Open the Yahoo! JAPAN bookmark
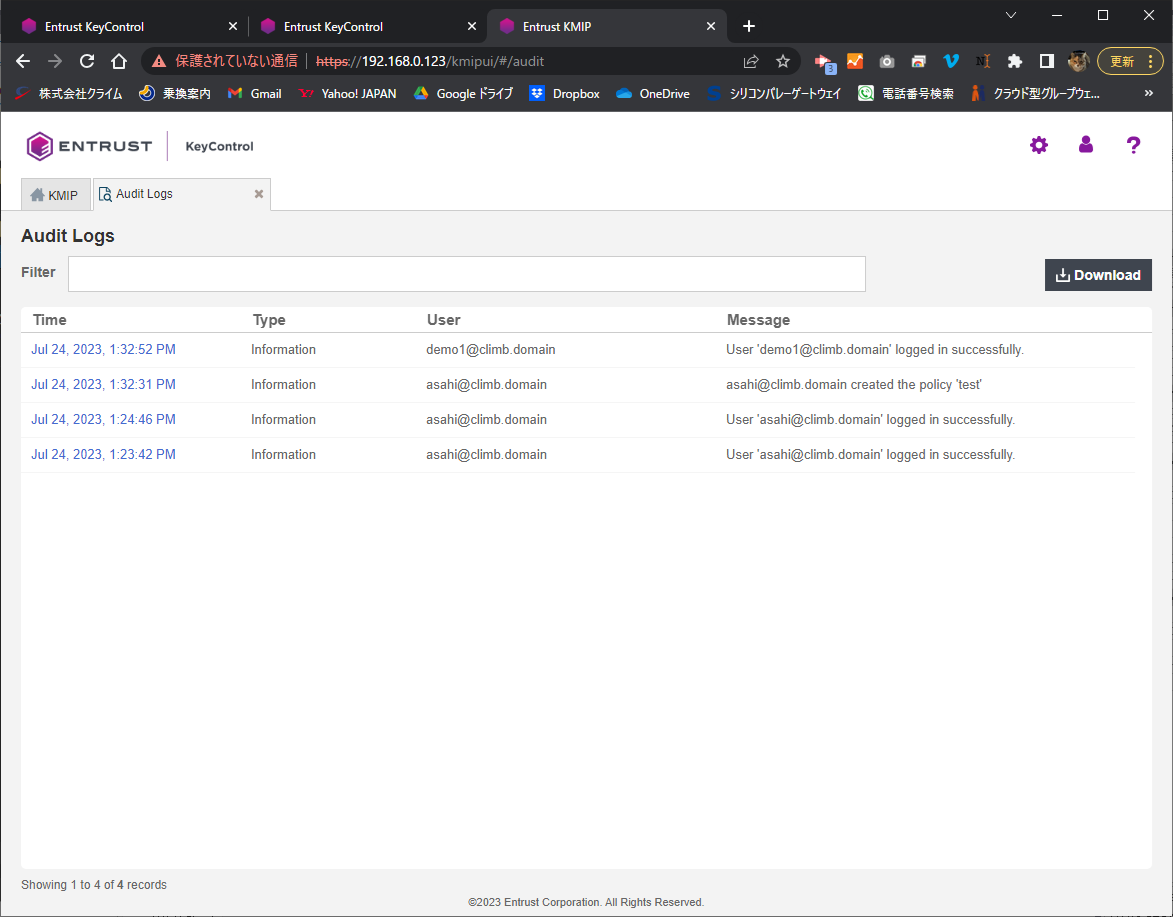This screenshot has width=1173, height=917. (348, 93)
